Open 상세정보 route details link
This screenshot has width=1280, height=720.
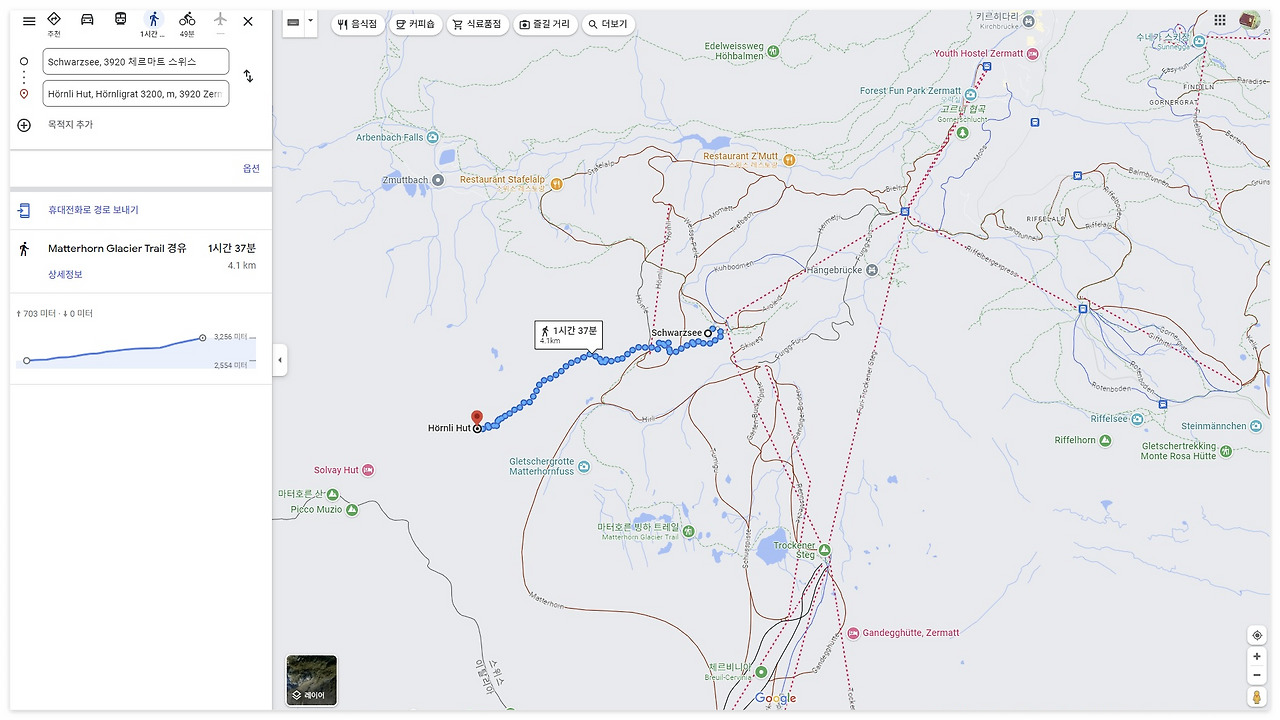pyautogui.click(x=65, y=275)
